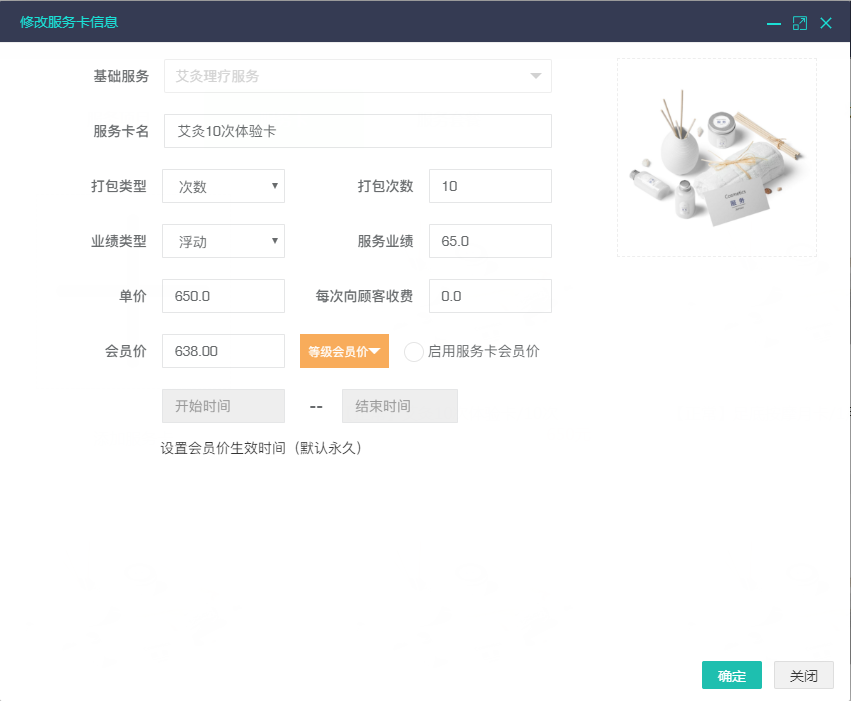
Task: Click the 设置会员价生效时间 hint text
Action: pos(261,448)
